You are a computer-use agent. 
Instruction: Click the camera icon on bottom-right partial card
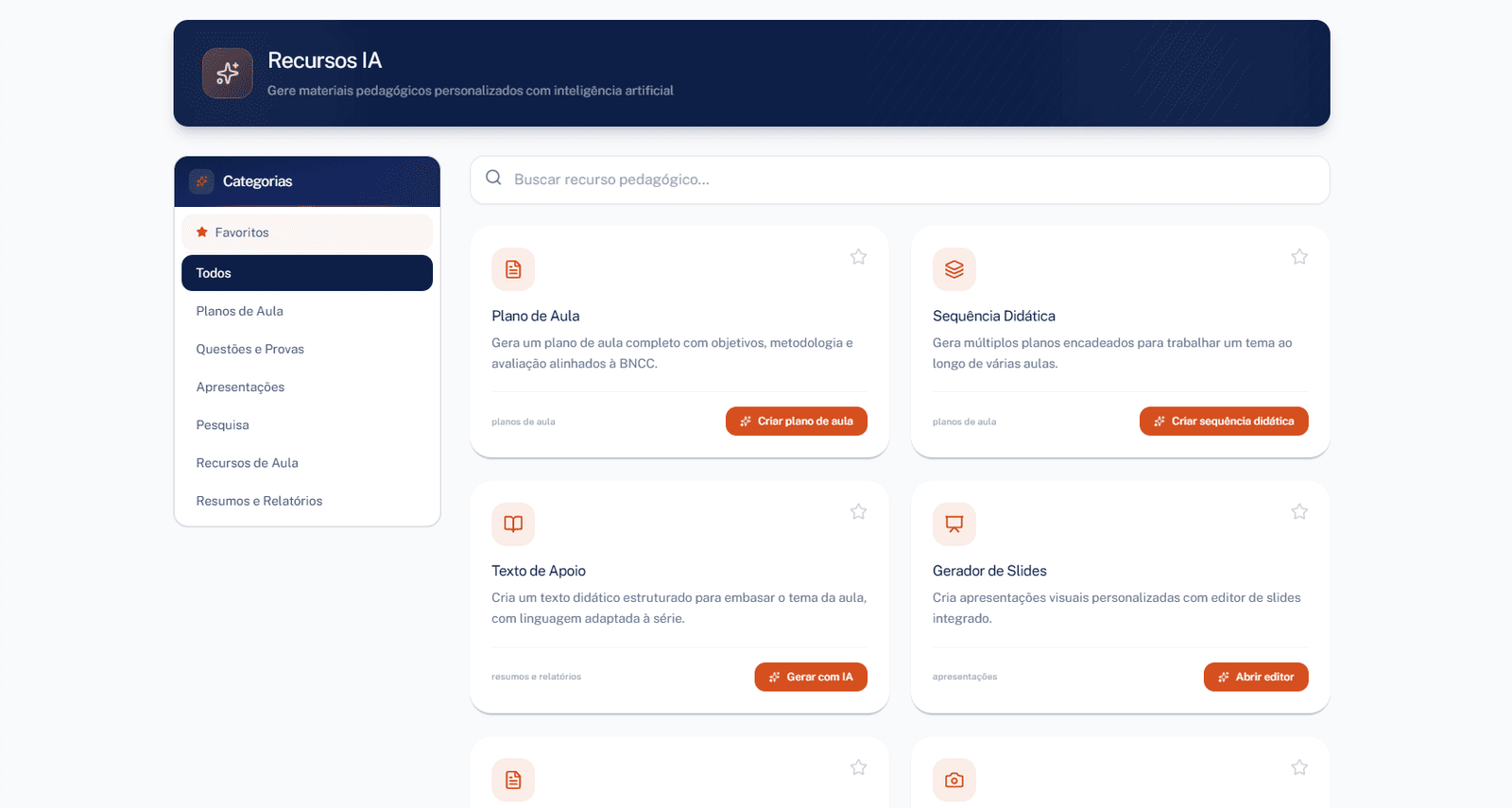coord(954,780)
